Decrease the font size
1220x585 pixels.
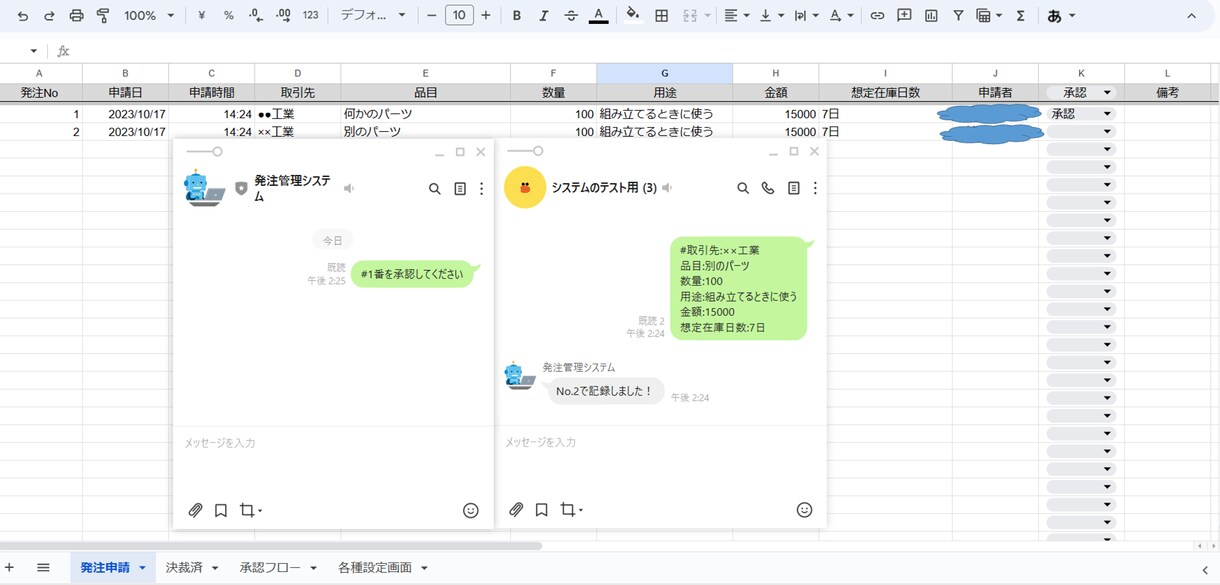tap(432, 16)
